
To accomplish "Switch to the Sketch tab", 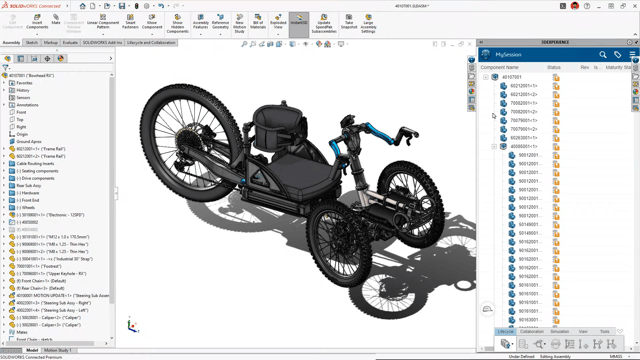I will (x=31, y=42).
